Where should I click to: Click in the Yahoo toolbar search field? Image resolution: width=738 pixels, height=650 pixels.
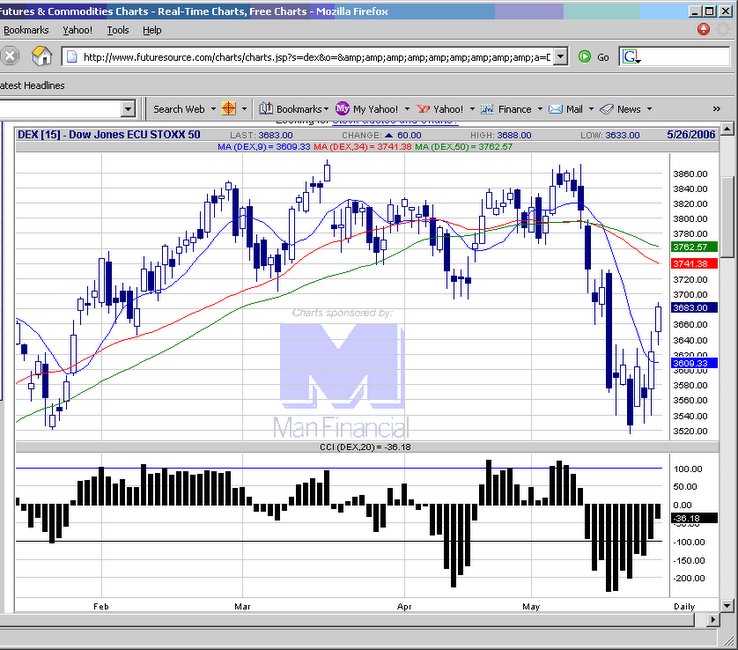click(60, 109)
